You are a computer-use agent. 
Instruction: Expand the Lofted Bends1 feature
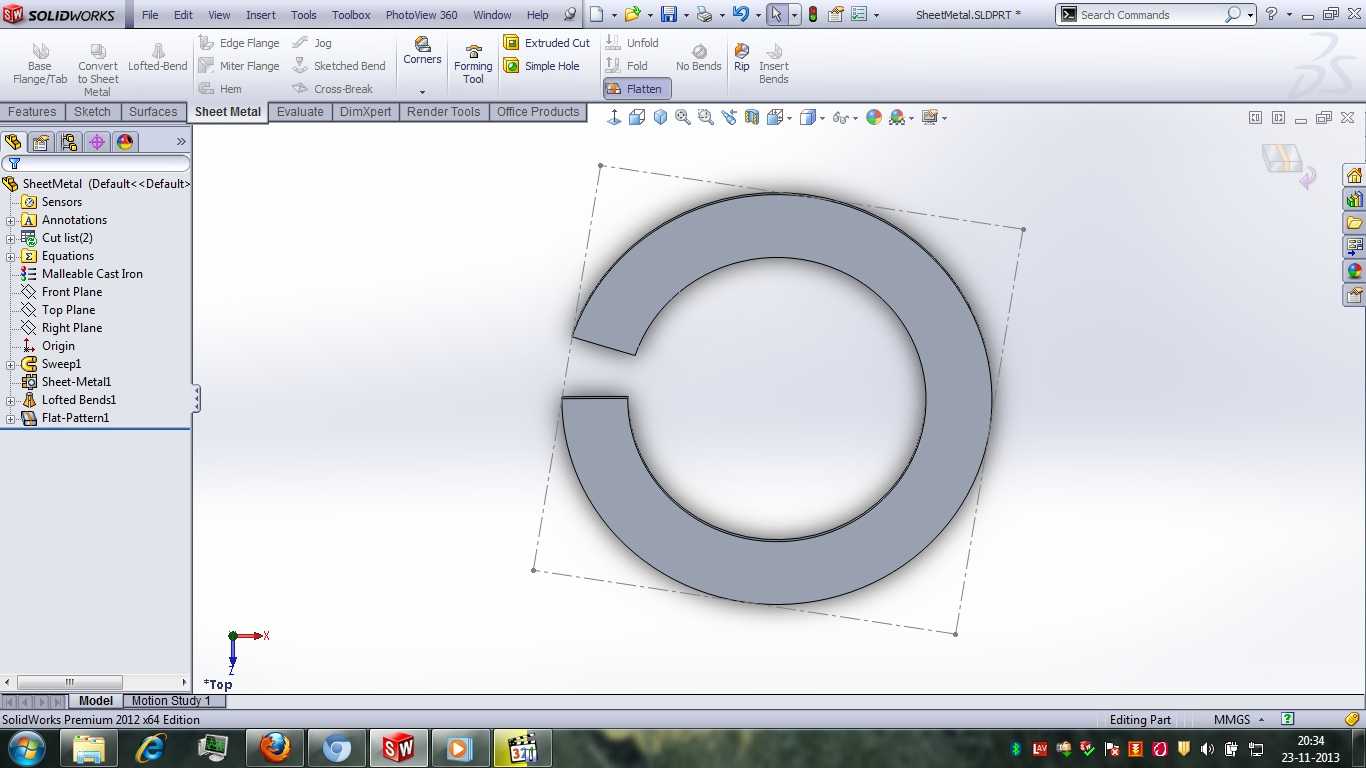(11, 400)
